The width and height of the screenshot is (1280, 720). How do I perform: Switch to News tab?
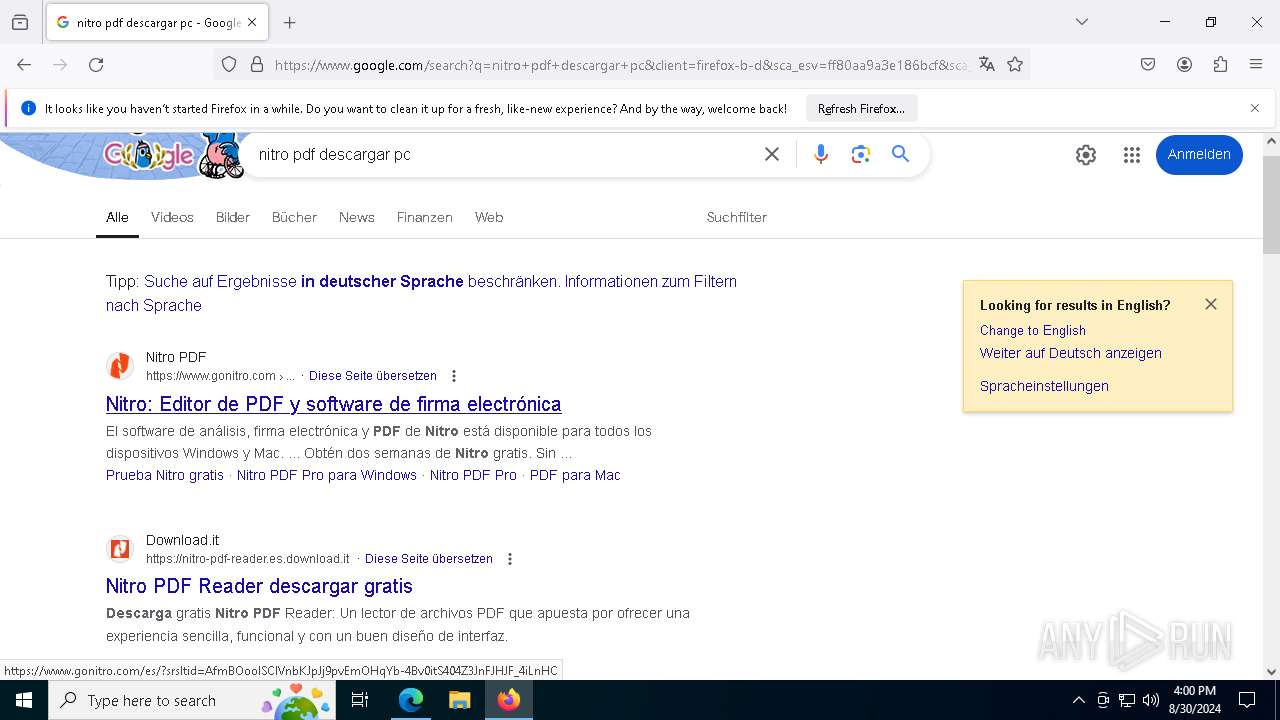(357, 217)
